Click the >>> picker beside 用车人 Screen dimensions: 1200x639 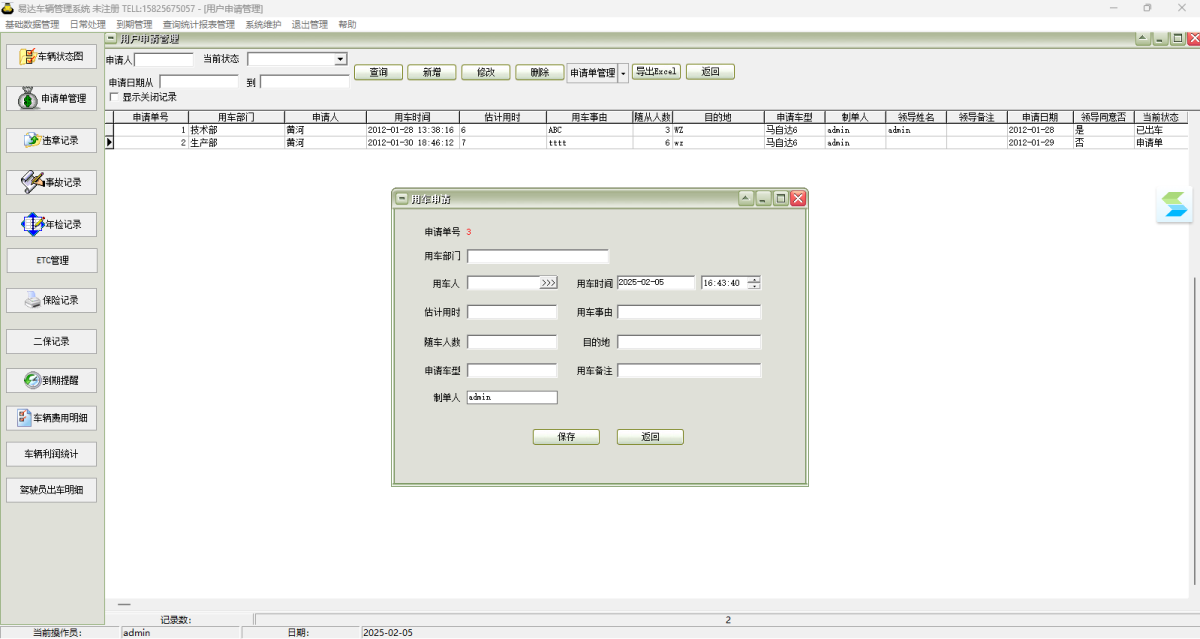[549, 283]
